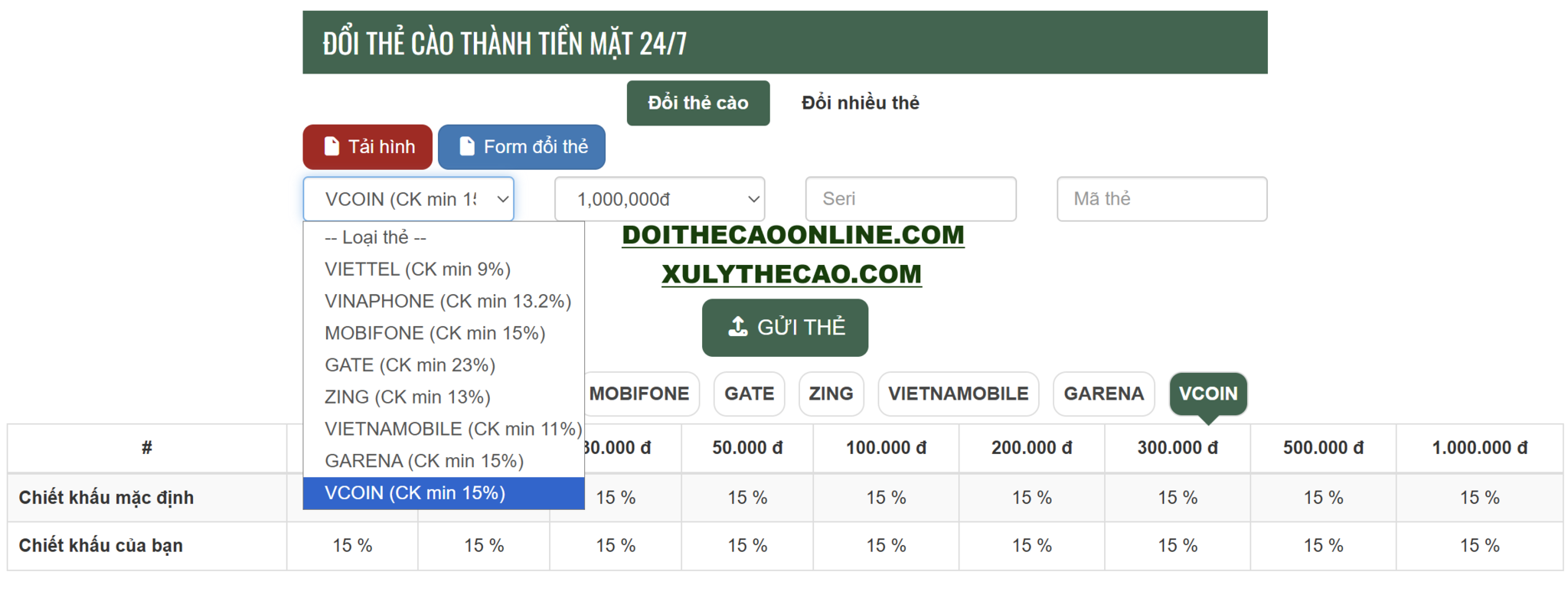1568x611 pixels.
Task: Open the card type dropdown
Action: coord(408,199)
